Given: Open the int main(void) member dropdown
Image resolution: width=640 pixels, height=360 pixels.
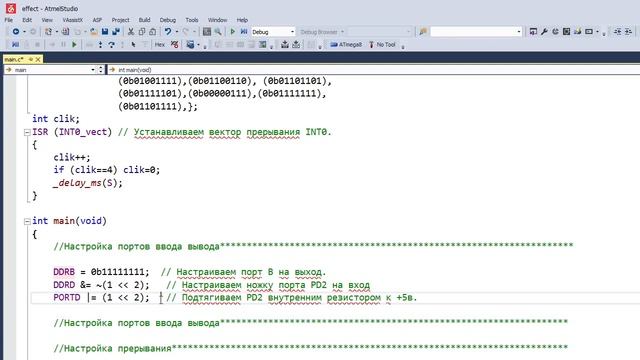Looking at the screenshot, I should [x=373, y=70].
